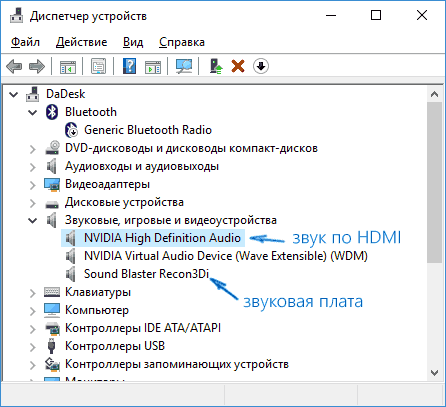Expand the Видеоадаптеры category
The width and height of the screenshot is (446, 407).
click(x=33, y=185)
